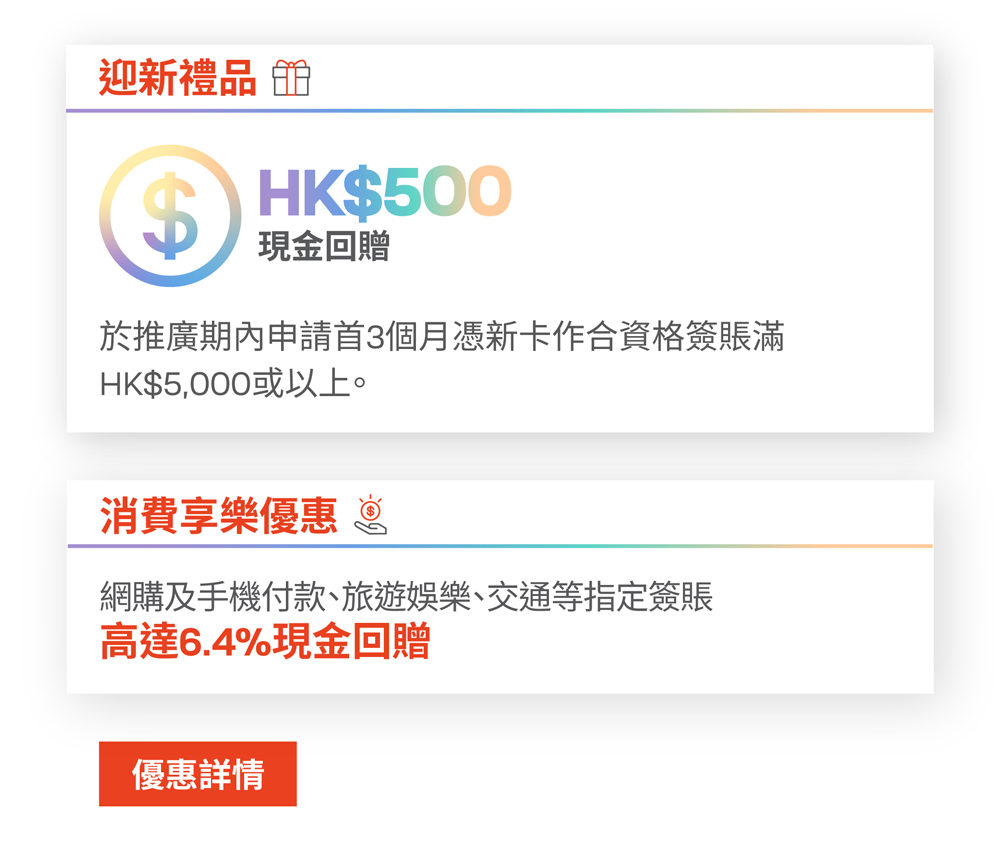The height and width of the screenshot is (847, 1000).
Task: Click the hand holding coin icon
Action: click(x=371, y=515)
